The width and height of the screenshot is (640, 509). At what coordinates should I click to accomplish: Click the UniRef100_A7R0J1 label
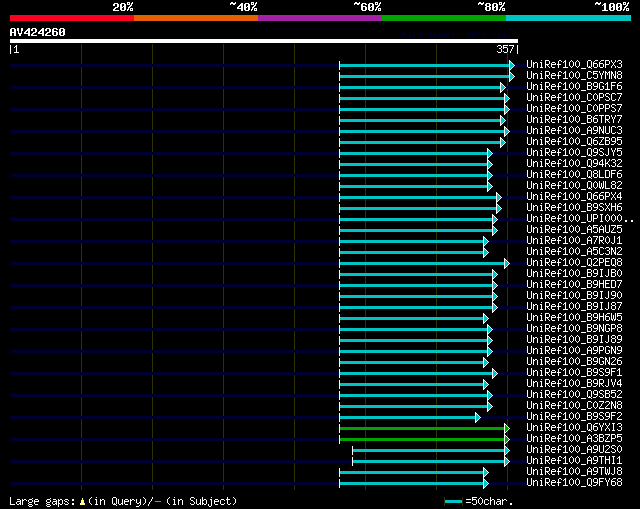[574, 241]
